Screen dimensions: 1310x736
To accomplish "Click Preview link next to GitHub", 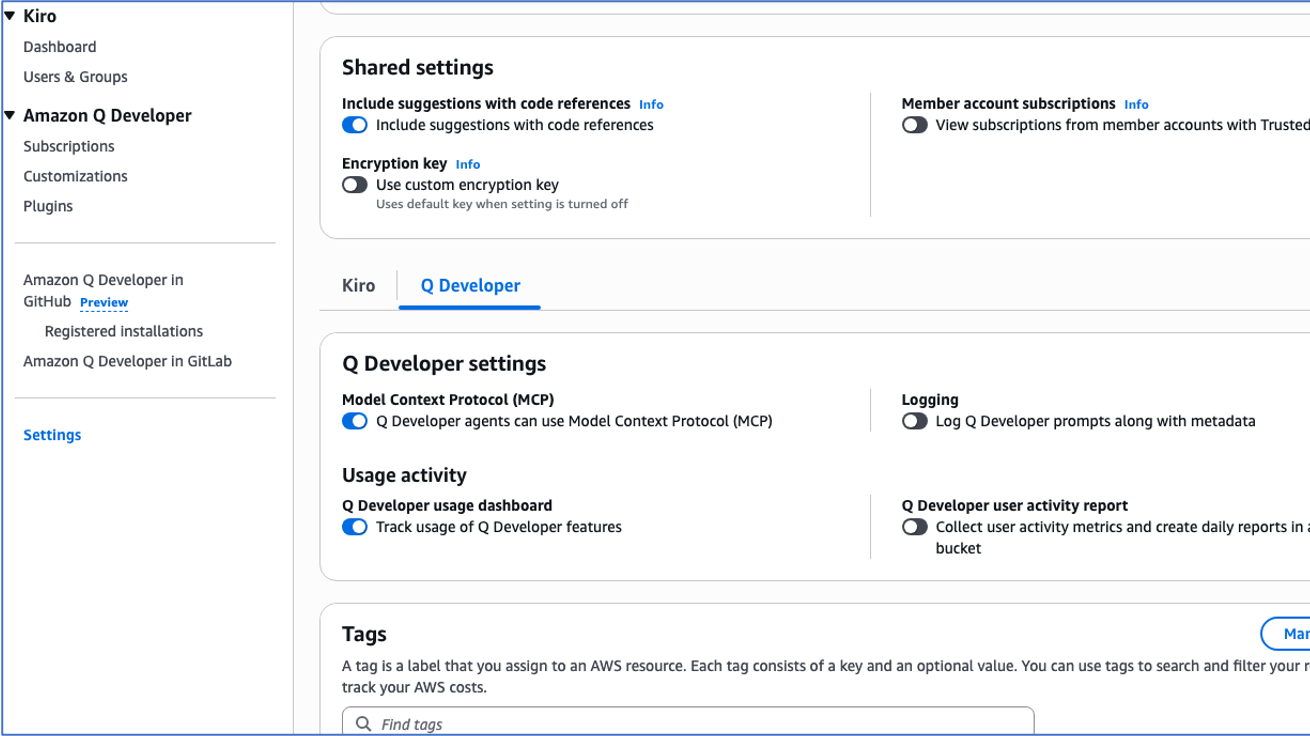I will 104,302.
